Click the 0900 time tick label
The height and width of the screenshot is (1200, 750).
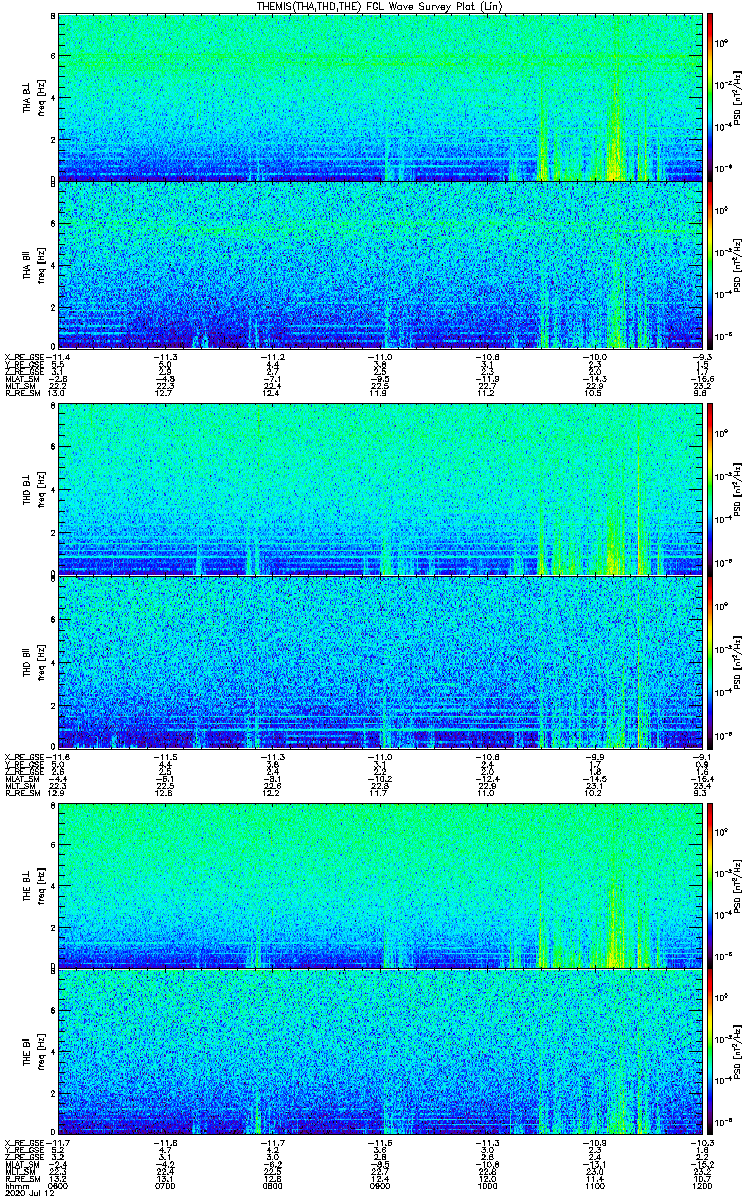382,1184
